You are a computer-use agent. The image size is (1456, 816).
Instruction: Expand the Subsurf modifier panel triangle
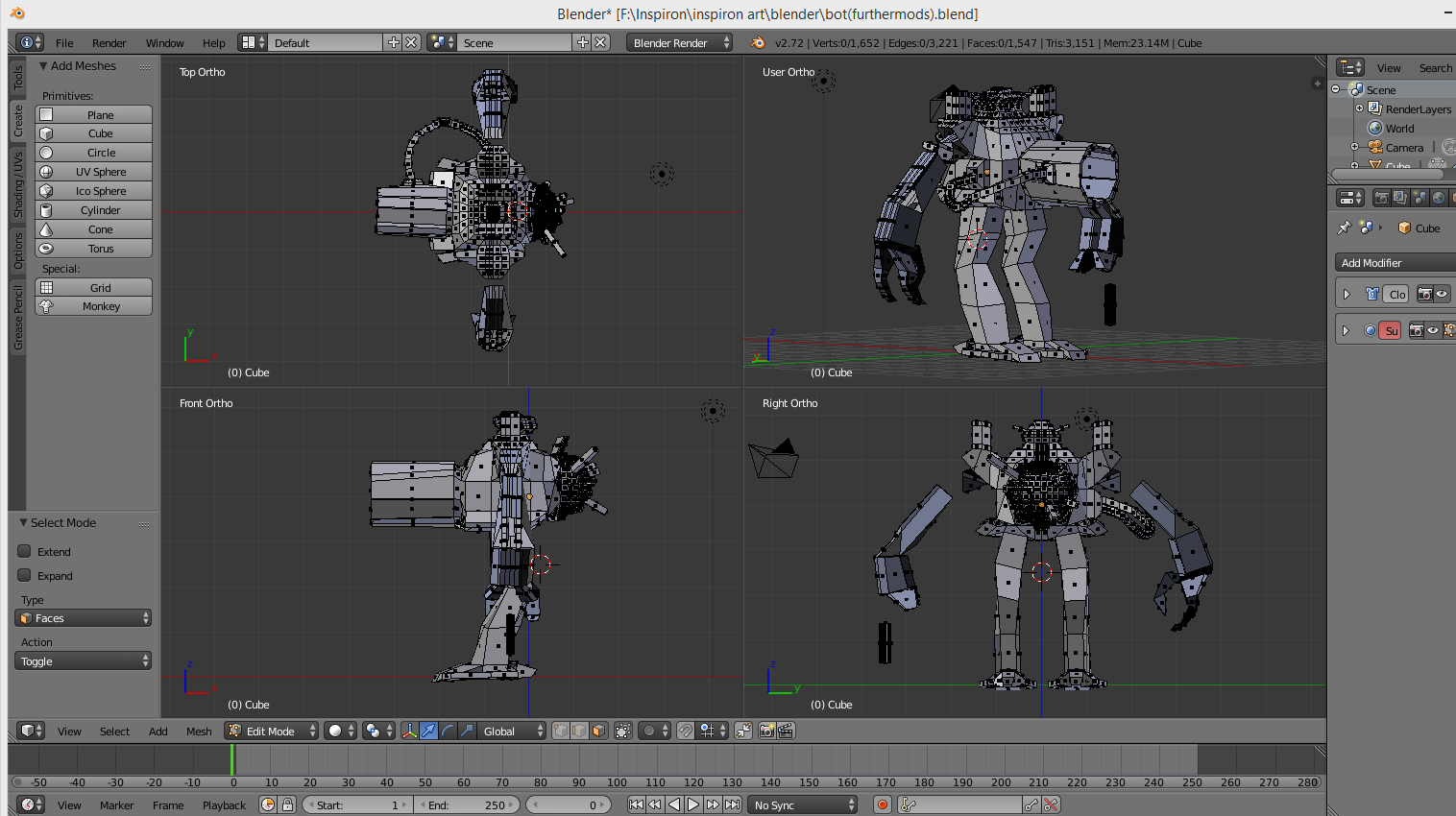coord(1346,331)
